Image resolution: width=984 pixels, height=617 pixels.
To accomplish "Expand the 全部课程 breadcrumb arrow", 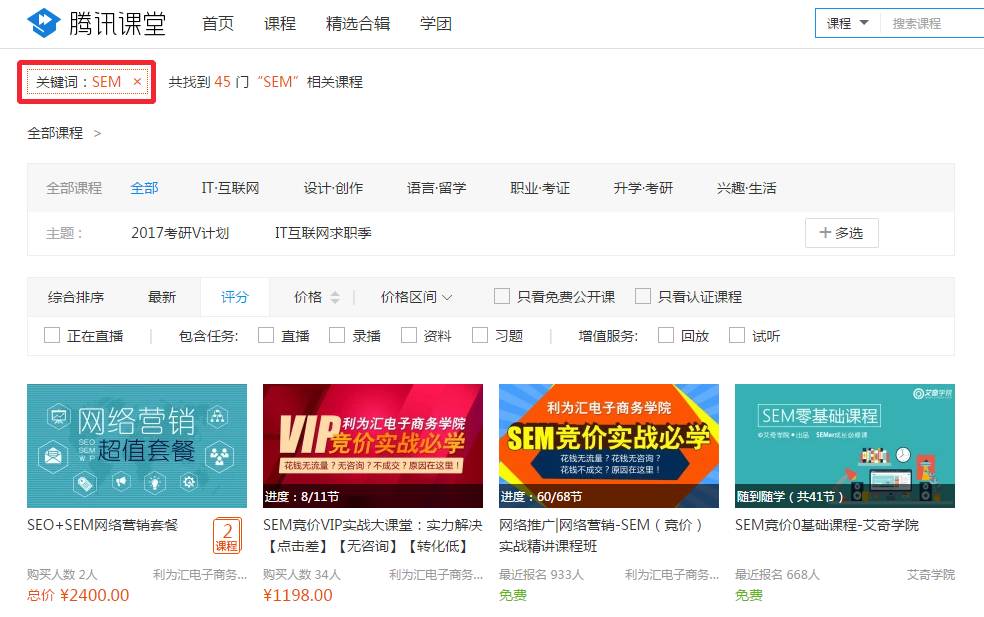I will [x=97, y=133].
